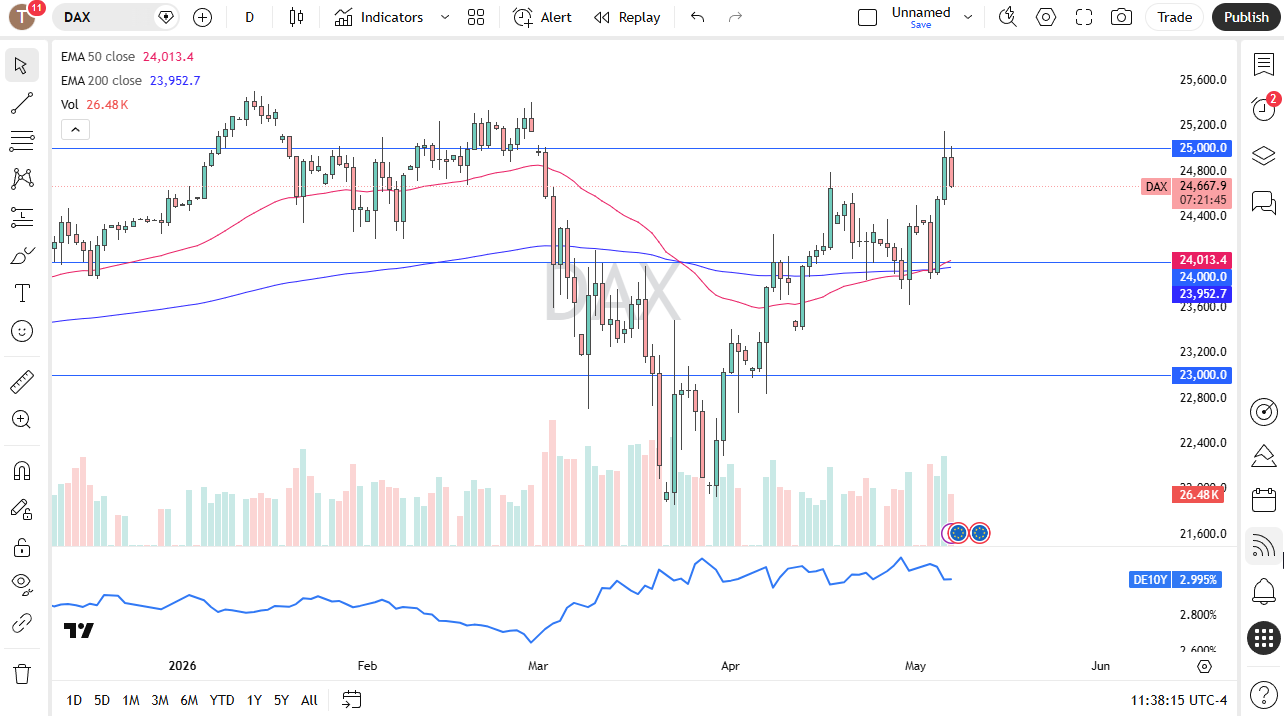The height and width of the screenshot is (716, 1284).
Task: Open the object tree layers icon
Action: click(x=1264, y=155)
